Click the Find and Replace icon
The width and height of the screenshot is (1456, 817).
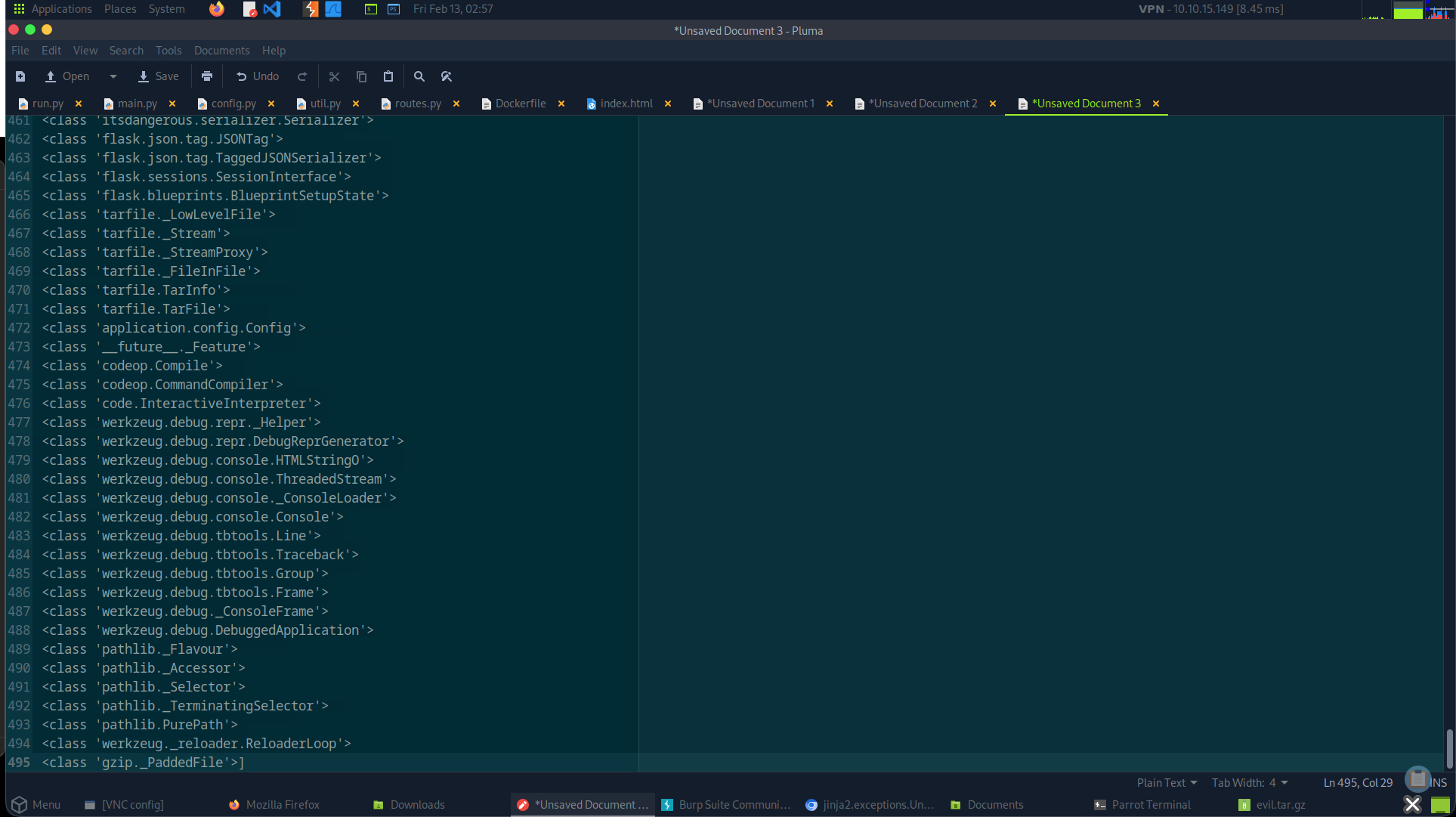click(447, 76)
